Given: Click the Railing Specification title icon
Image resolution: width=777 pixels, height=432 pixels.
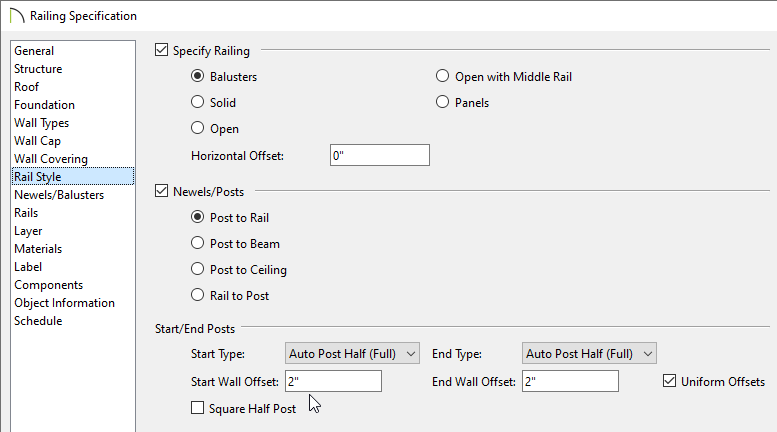Looking at the screenshot, I should 16,15.
